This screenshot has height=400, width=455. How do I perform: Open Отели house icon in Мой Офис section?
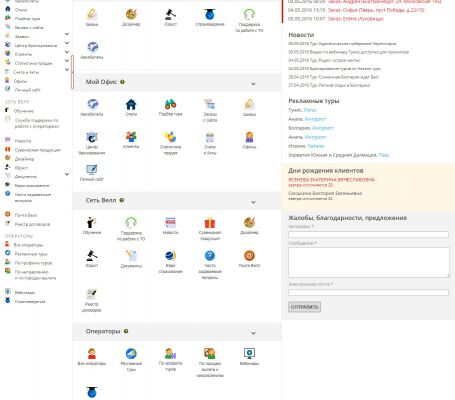(131, 104)
